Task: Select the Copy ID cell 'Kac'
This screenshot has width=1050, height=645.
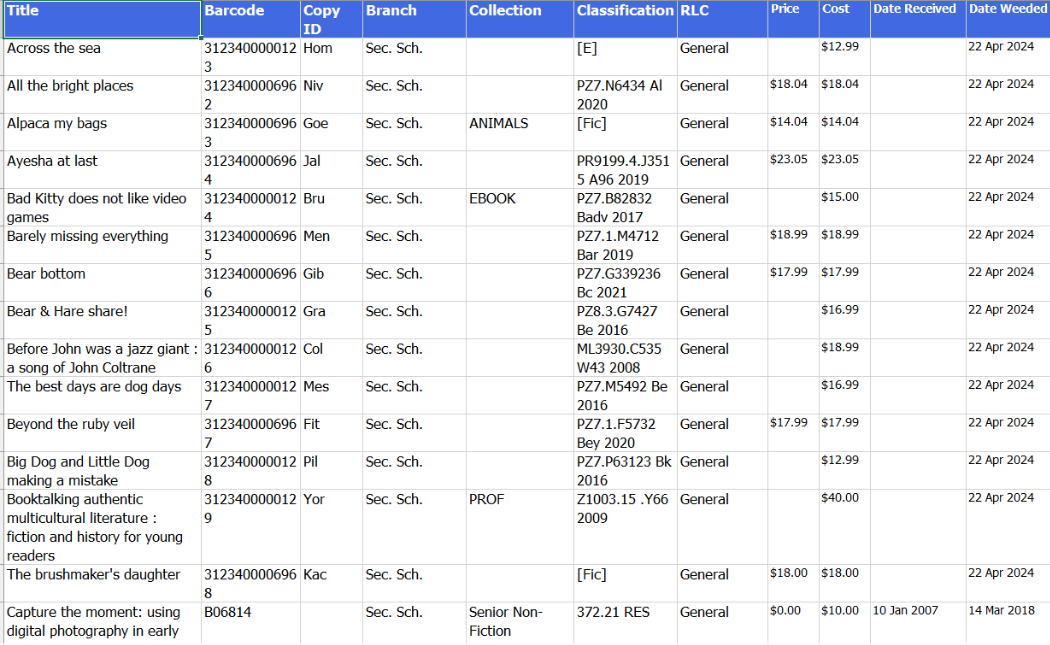Action: (331, 583)
